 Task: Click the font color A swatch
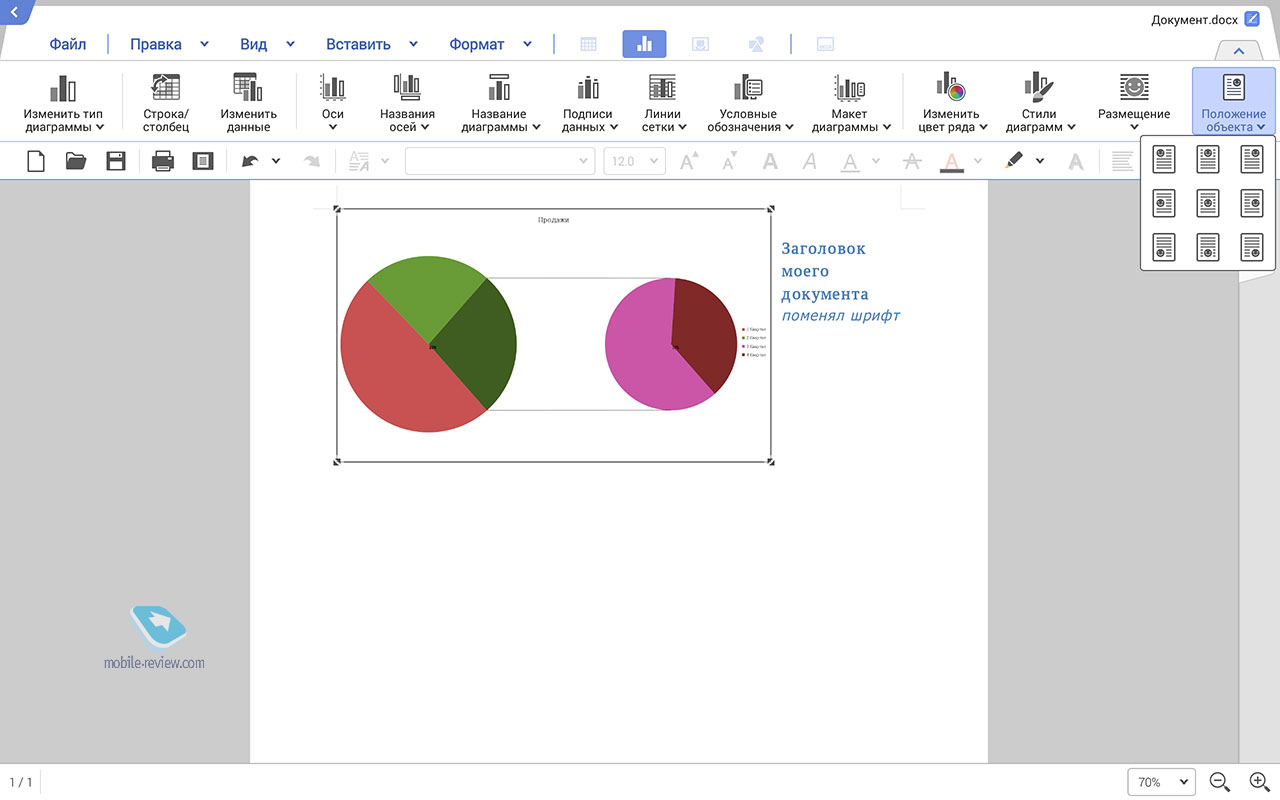tap(951, 162)
